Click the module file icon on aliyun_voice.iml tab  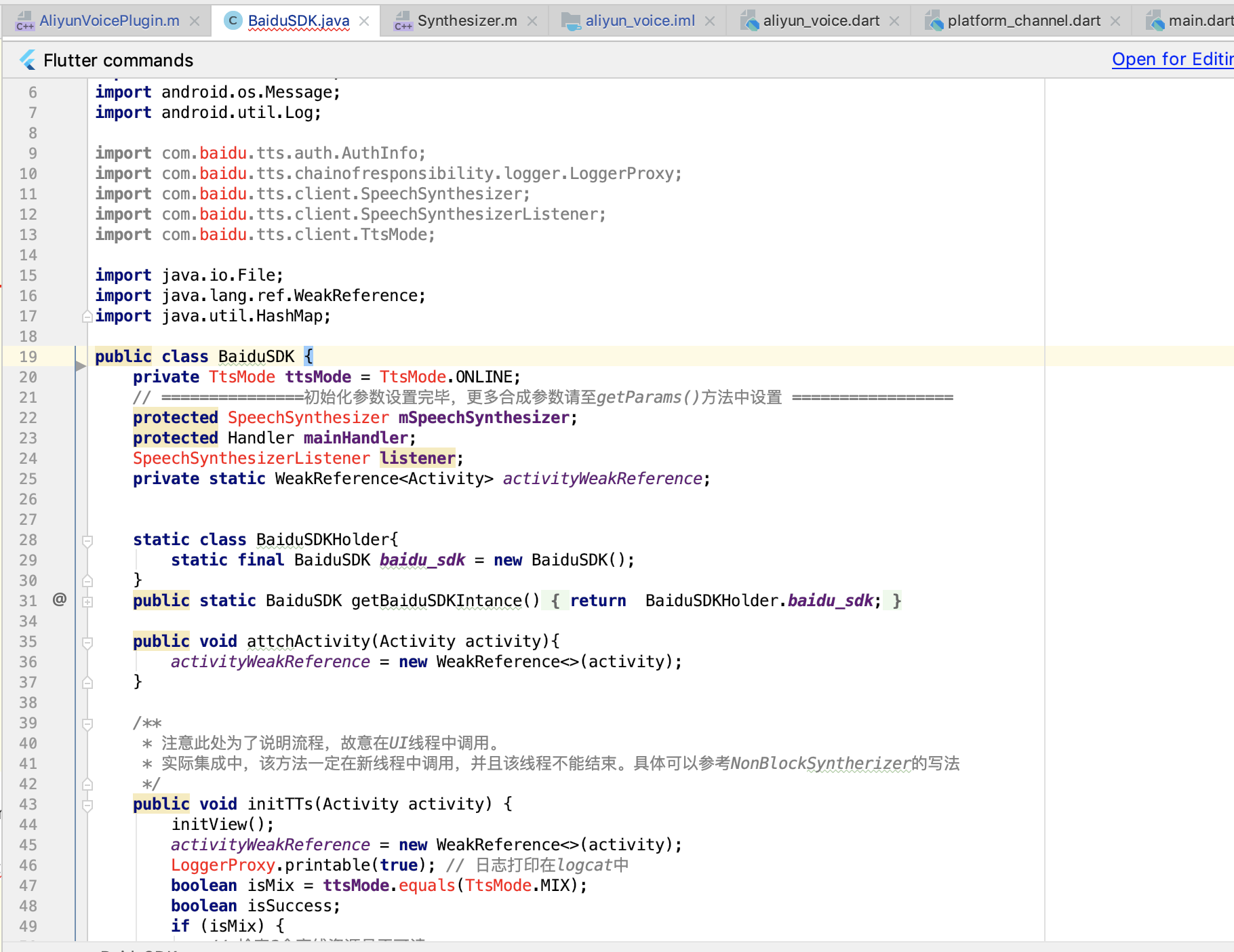click(x=572, y=21)
